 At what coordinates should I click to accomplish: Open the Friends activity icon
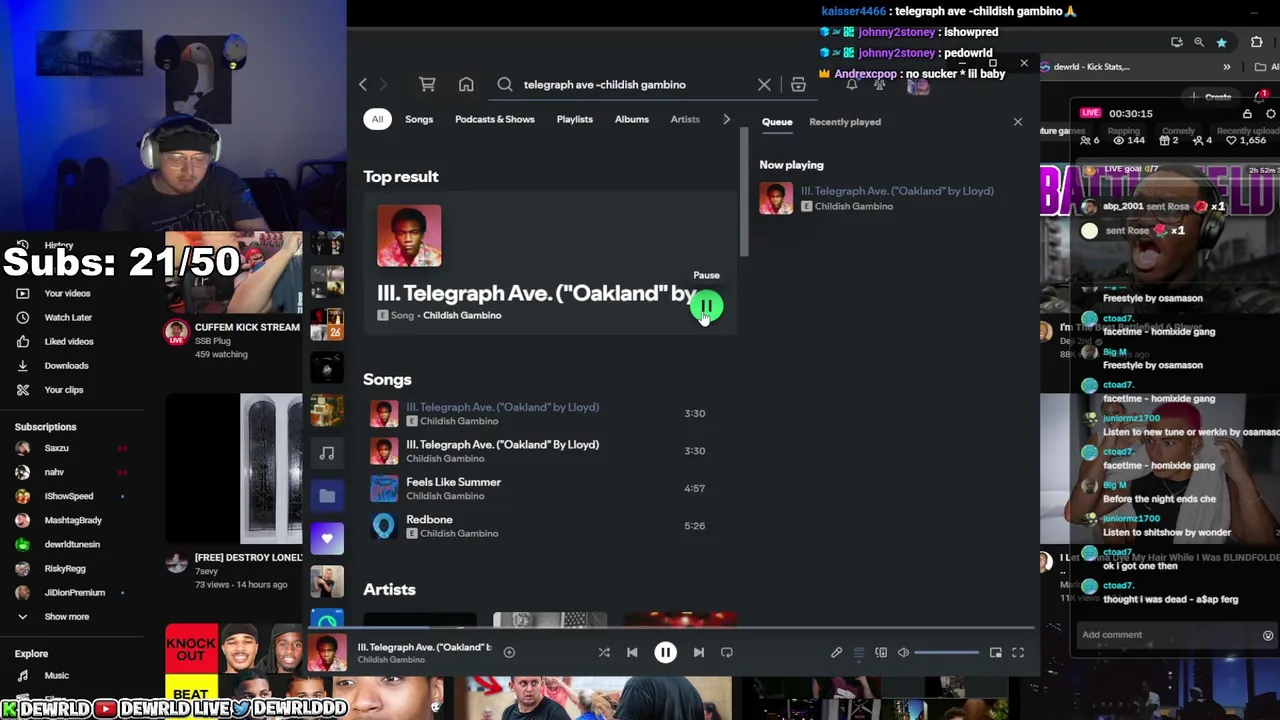click(x=880, y=85)
